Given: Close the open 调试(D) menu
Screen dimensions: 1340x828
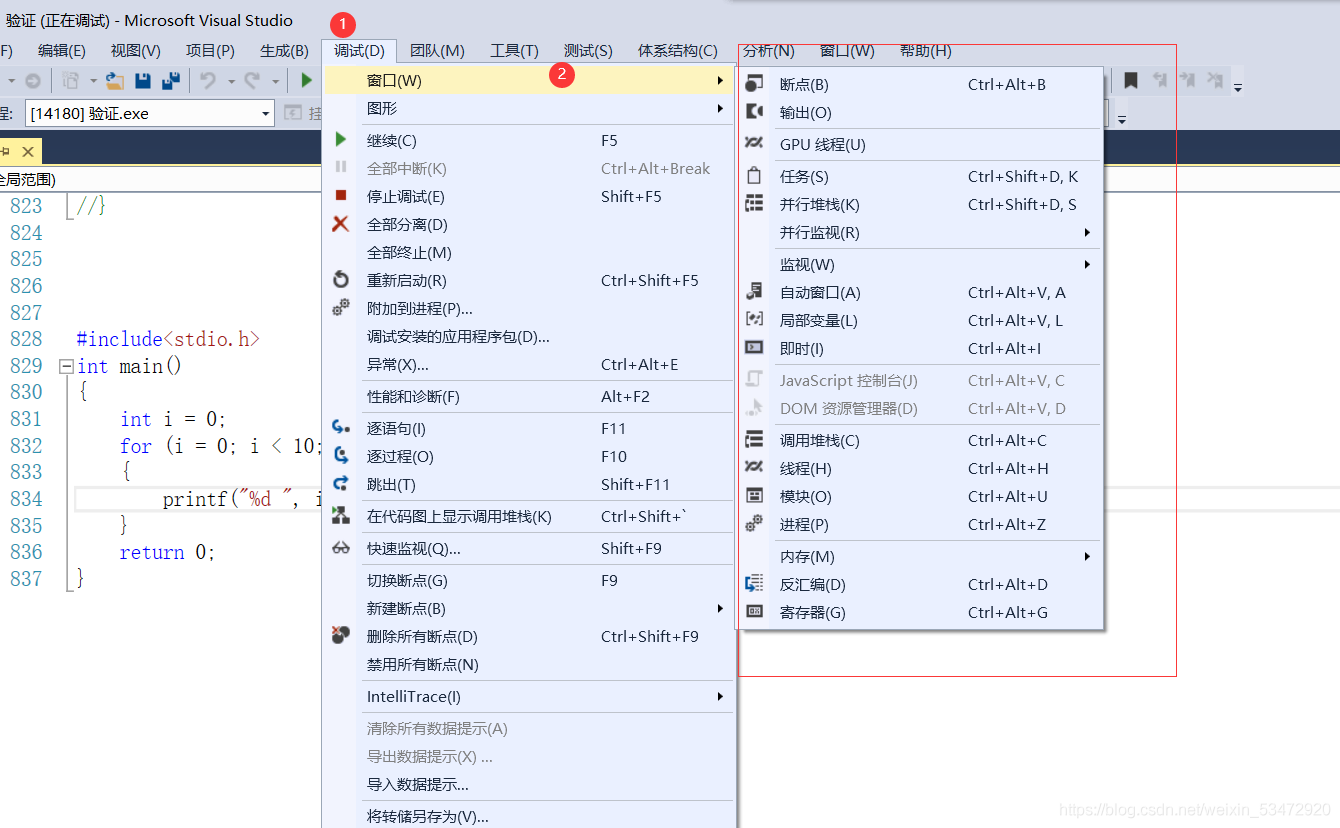Looking at the screenshot, I should pos(359,51).
